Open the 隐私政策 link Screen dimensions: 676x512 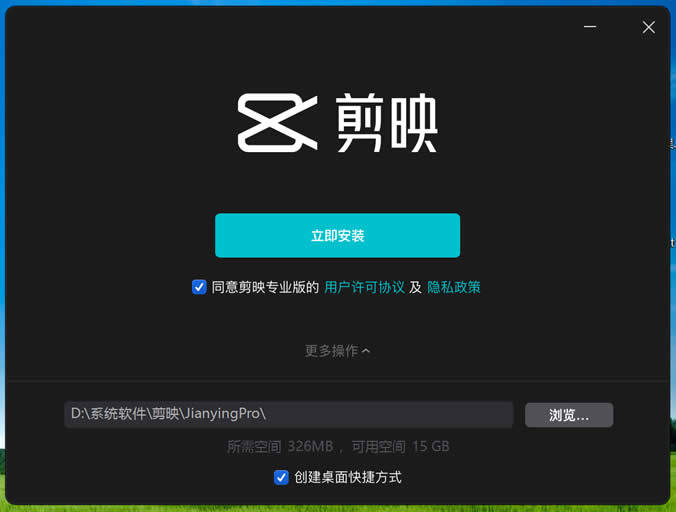coord(454,287)
